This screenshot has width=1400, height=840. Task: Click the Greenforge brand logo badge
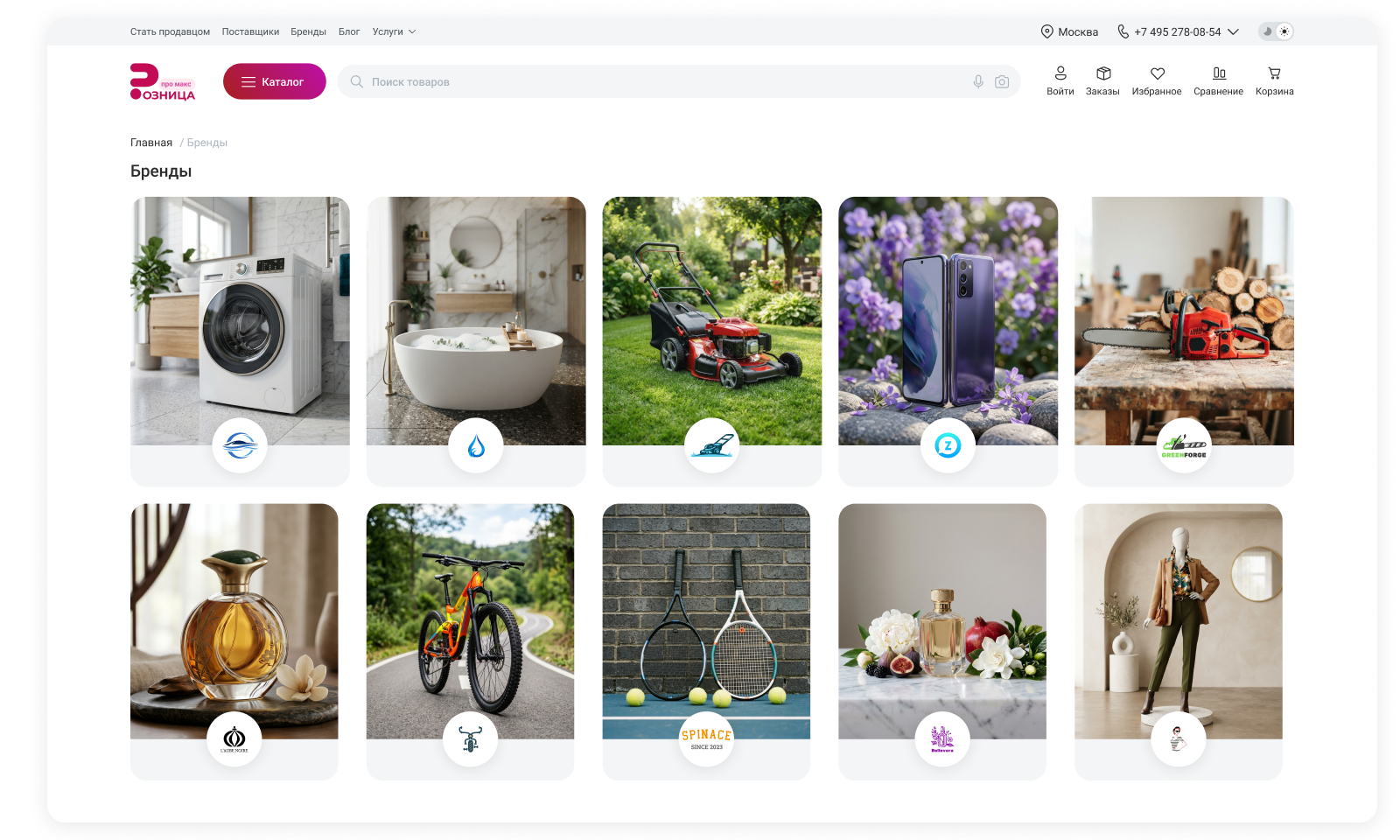point(1184,445)
